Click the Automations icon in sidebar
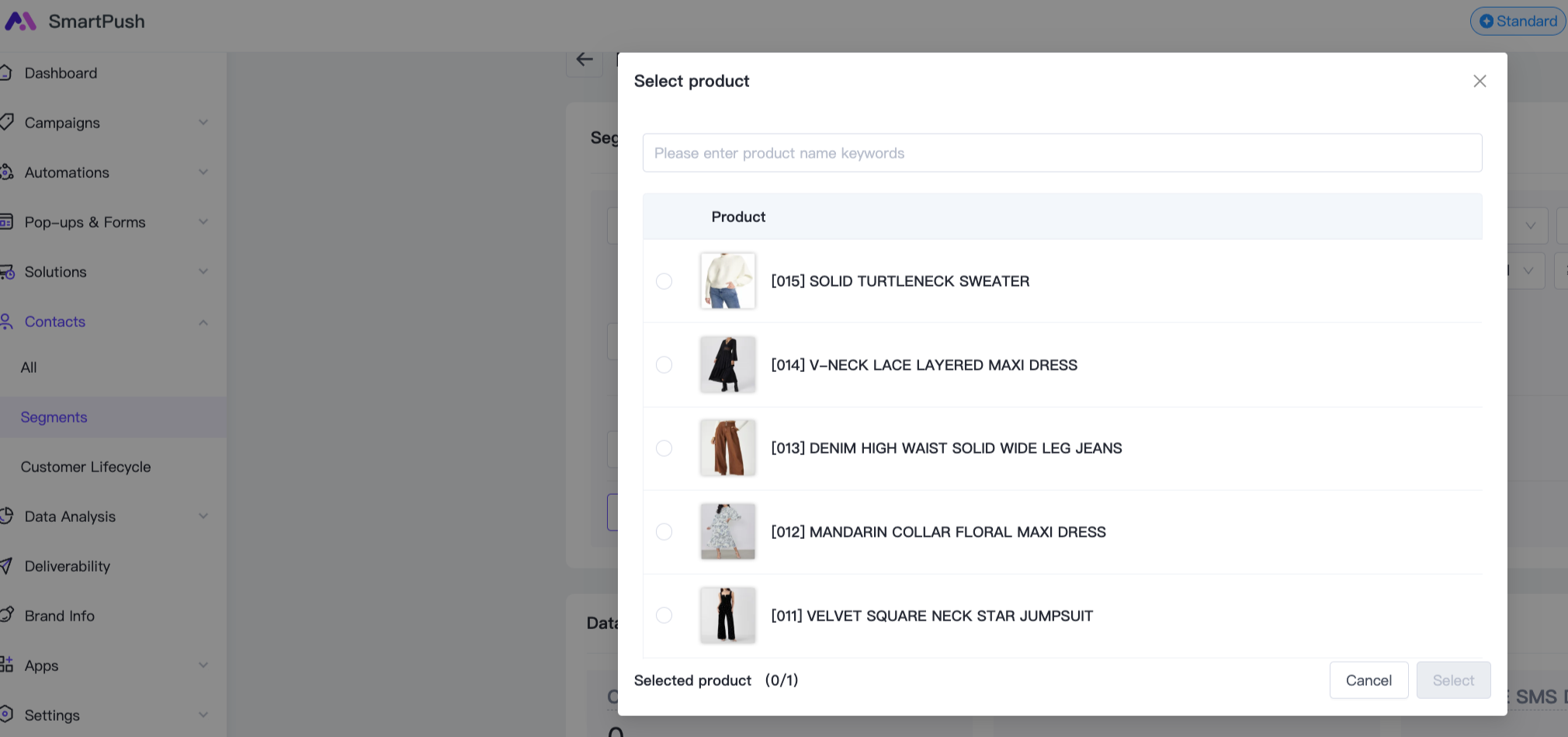1568x737 pixels. pyautogui.click(x=6, y=172)
